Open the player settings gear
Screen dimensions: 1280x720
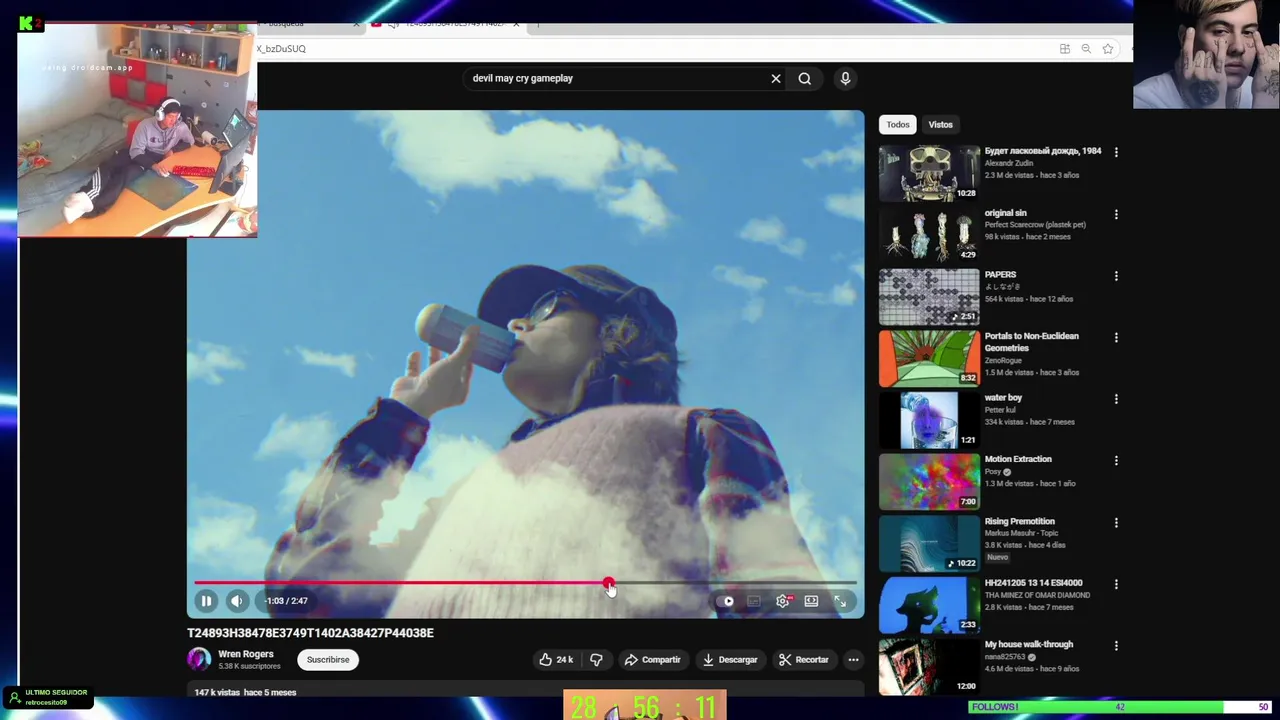(x=783, y=601)
